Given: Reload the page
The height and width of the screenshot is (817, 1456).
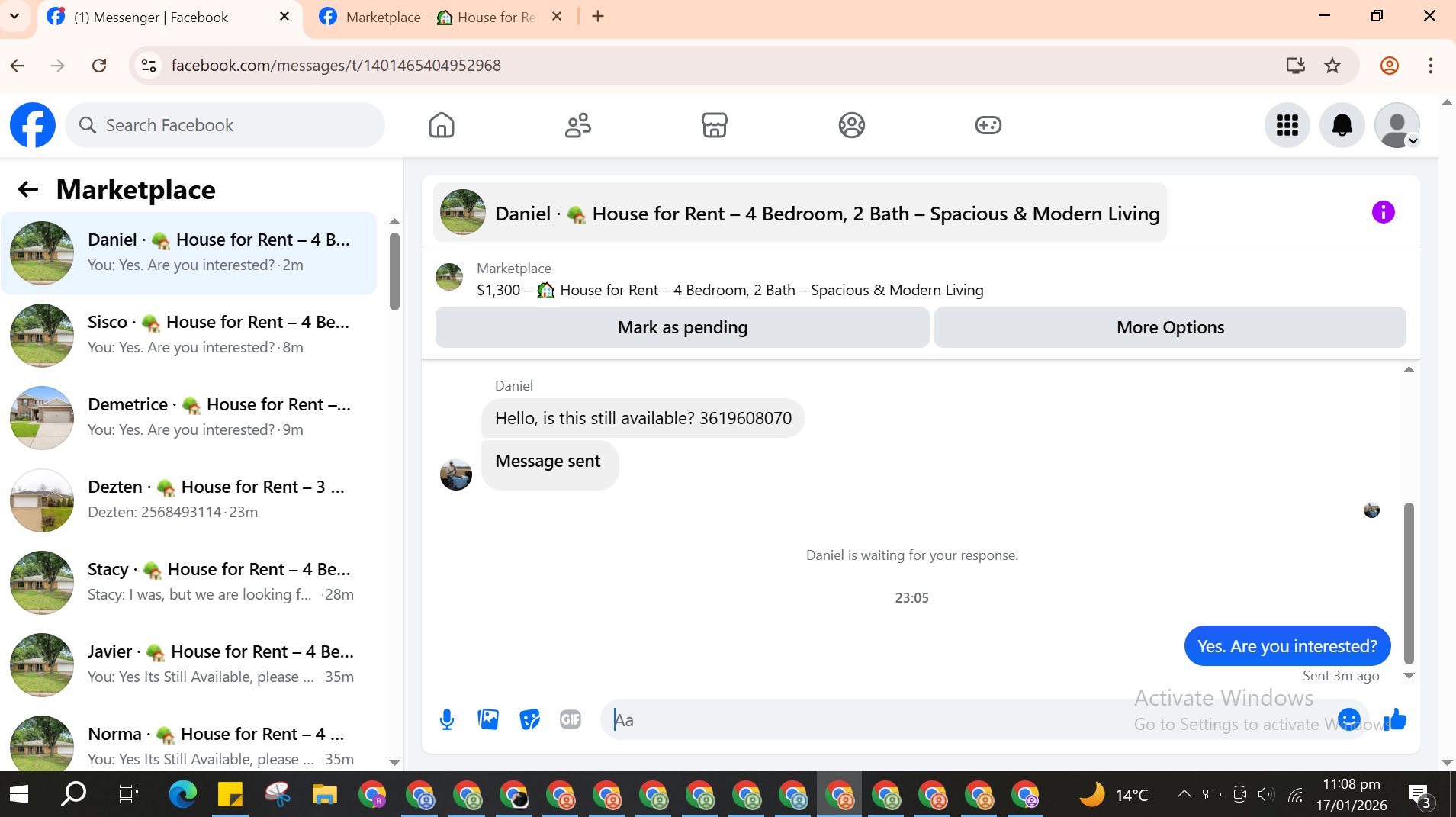Looking at the screenshot, I should pos(99,66).
